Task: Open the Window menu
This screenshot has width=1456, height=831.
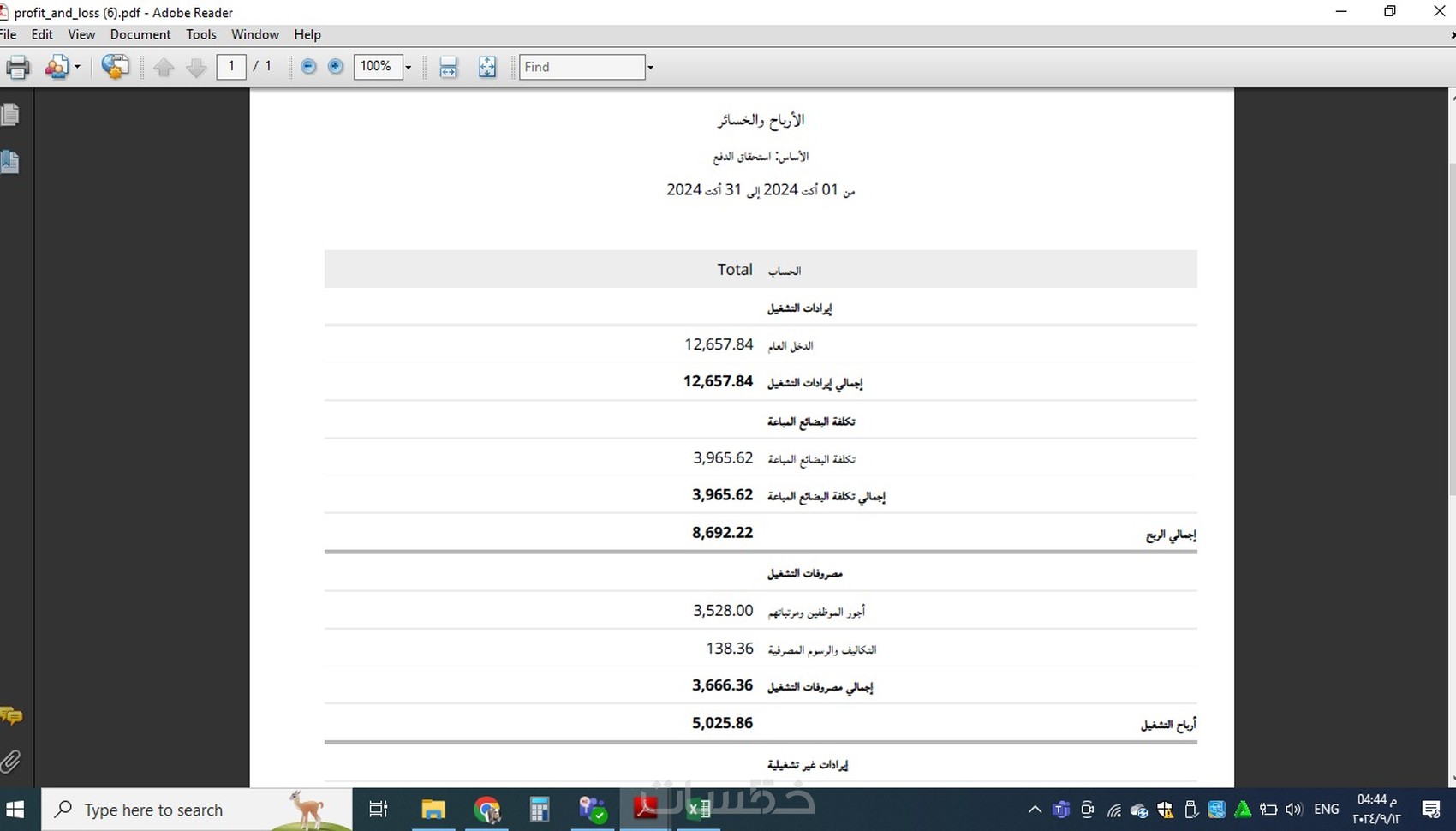Action: pos(255,34)
